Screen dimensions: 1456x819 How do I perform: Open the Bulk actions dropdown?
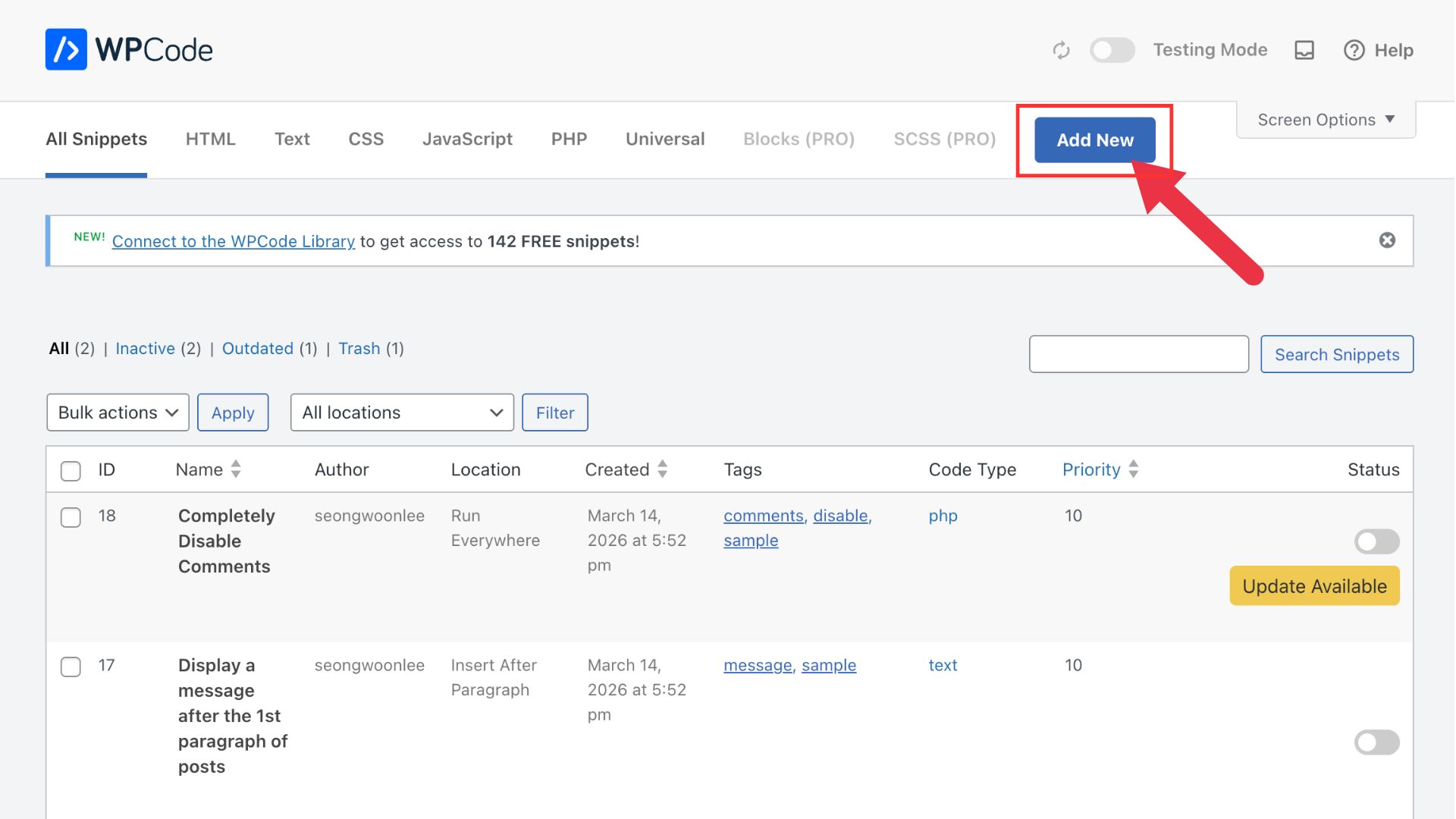tap(118, 413)
